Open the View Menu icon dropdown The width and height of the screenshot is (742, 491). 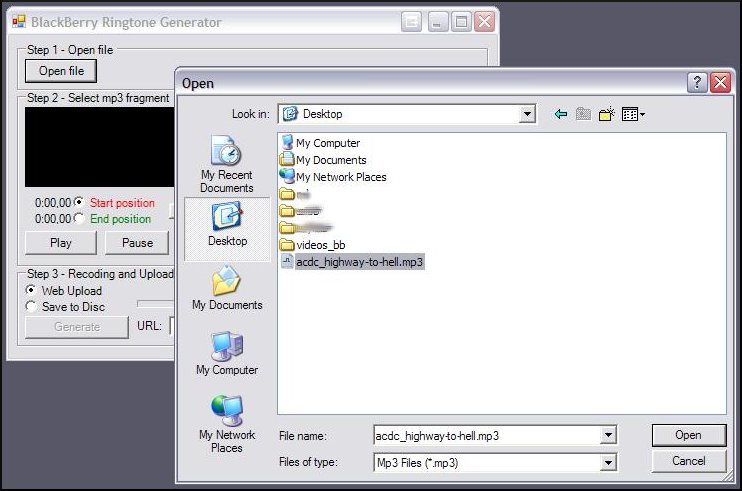pos(633,114)
